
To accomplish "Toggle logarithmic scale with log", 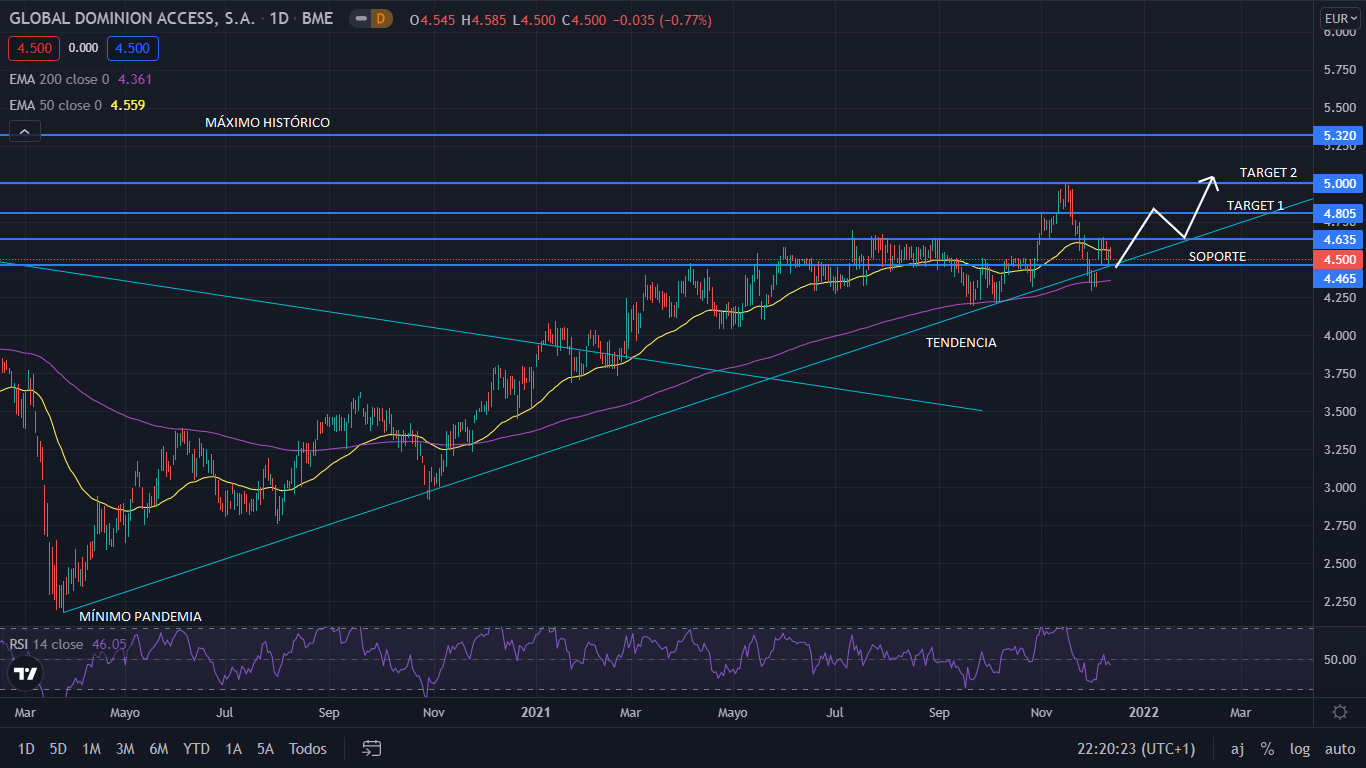I will [x=1300, y=748].
